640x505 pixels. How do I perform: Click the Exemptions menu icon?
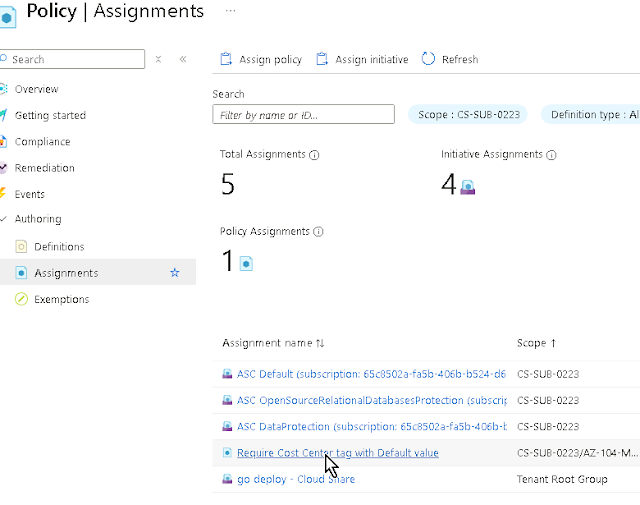(21, 299)
